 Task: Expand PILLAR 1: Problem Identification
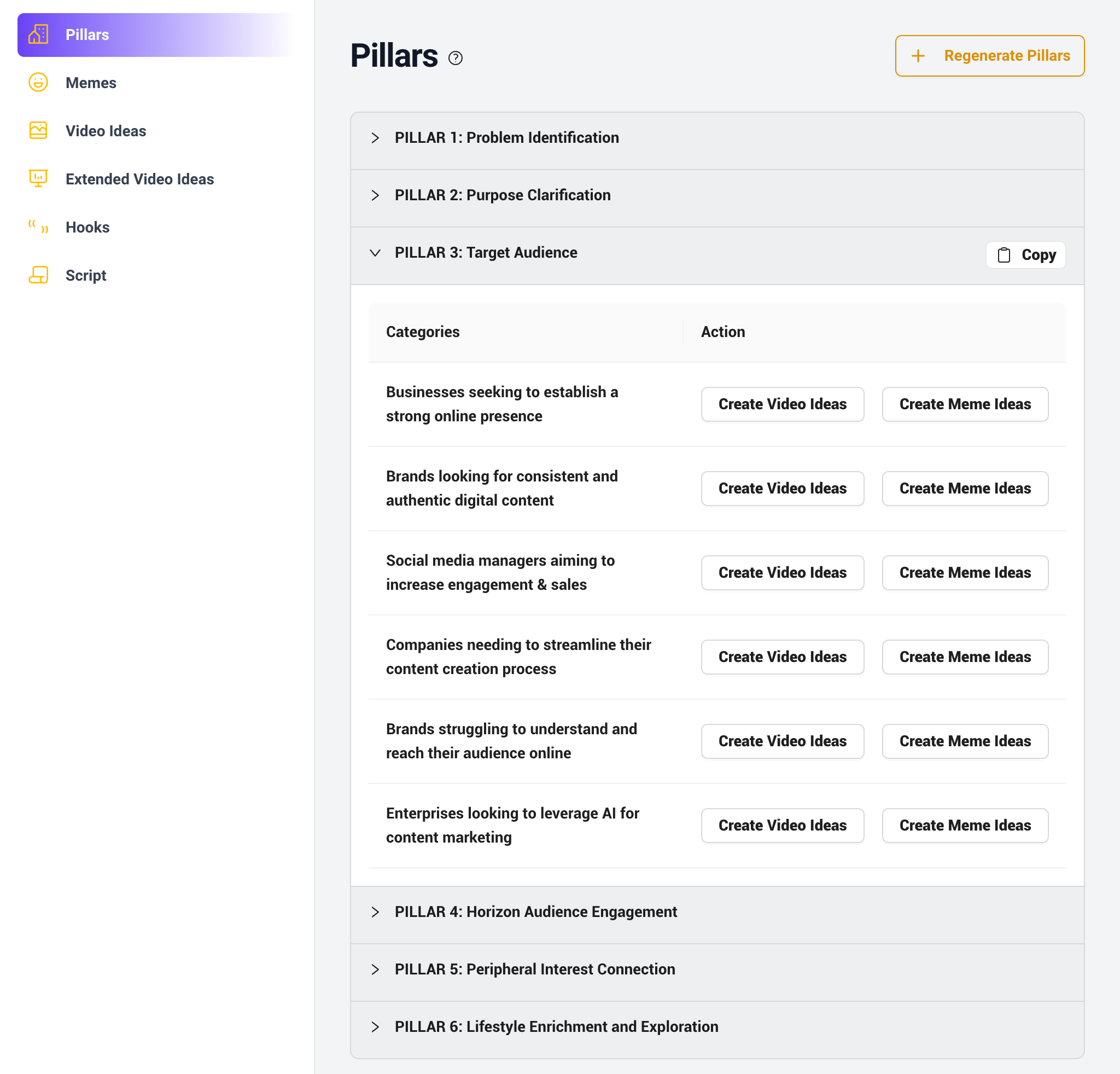(375, 138)
